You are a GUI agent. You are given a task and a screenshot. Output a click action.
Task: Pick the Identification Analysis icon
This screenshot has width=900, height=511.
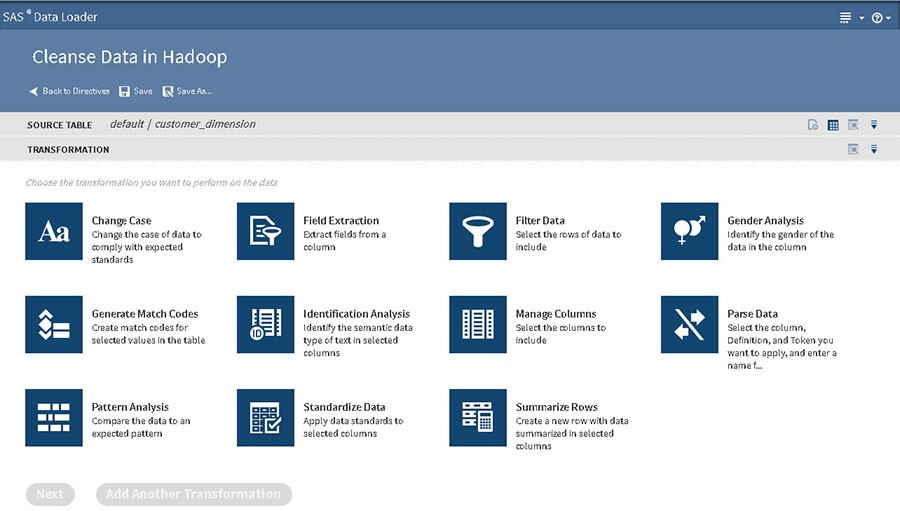(x=266, y=324)
